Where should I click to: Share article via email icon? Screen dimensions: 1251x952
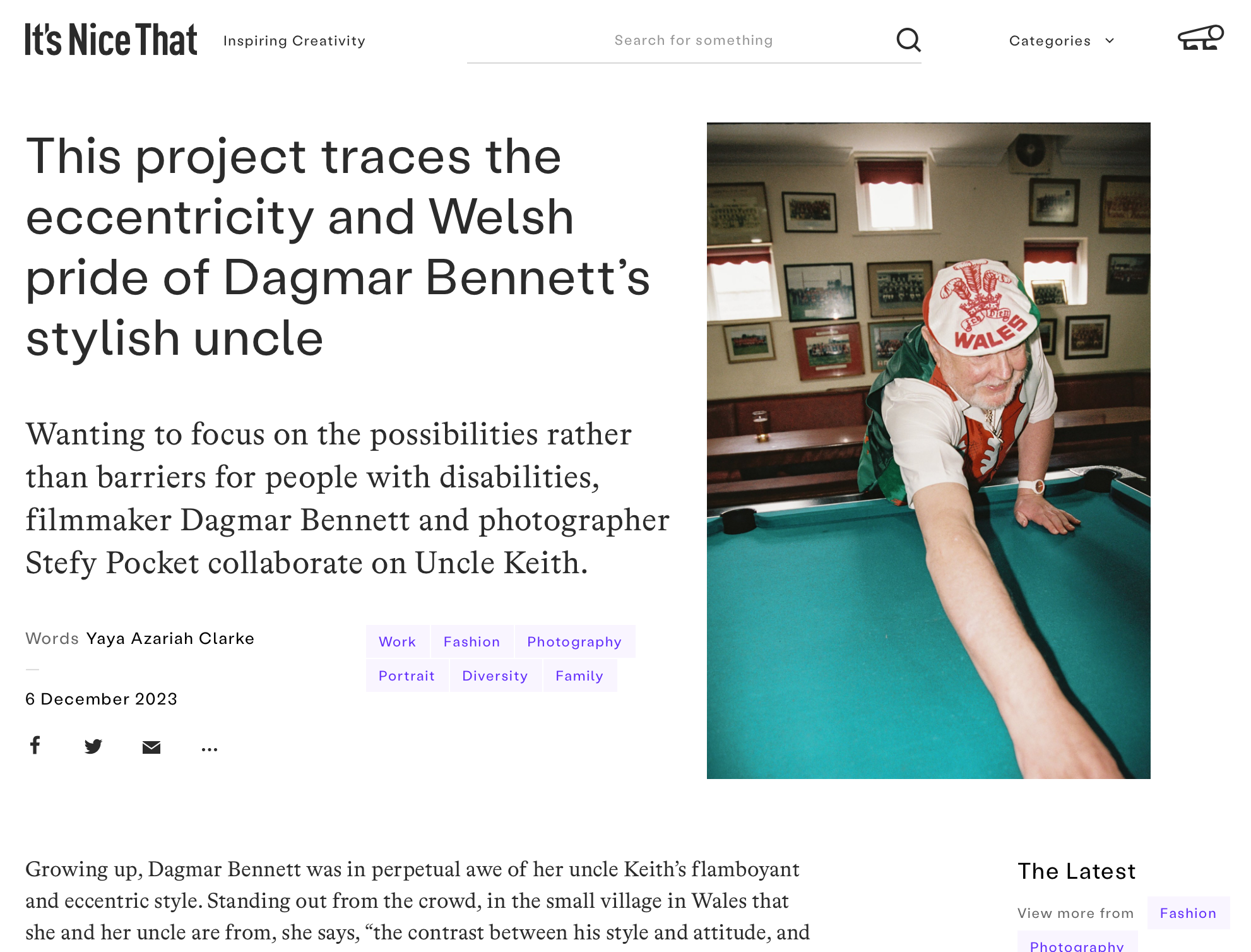pyautogui.click(x=151, y=747)
